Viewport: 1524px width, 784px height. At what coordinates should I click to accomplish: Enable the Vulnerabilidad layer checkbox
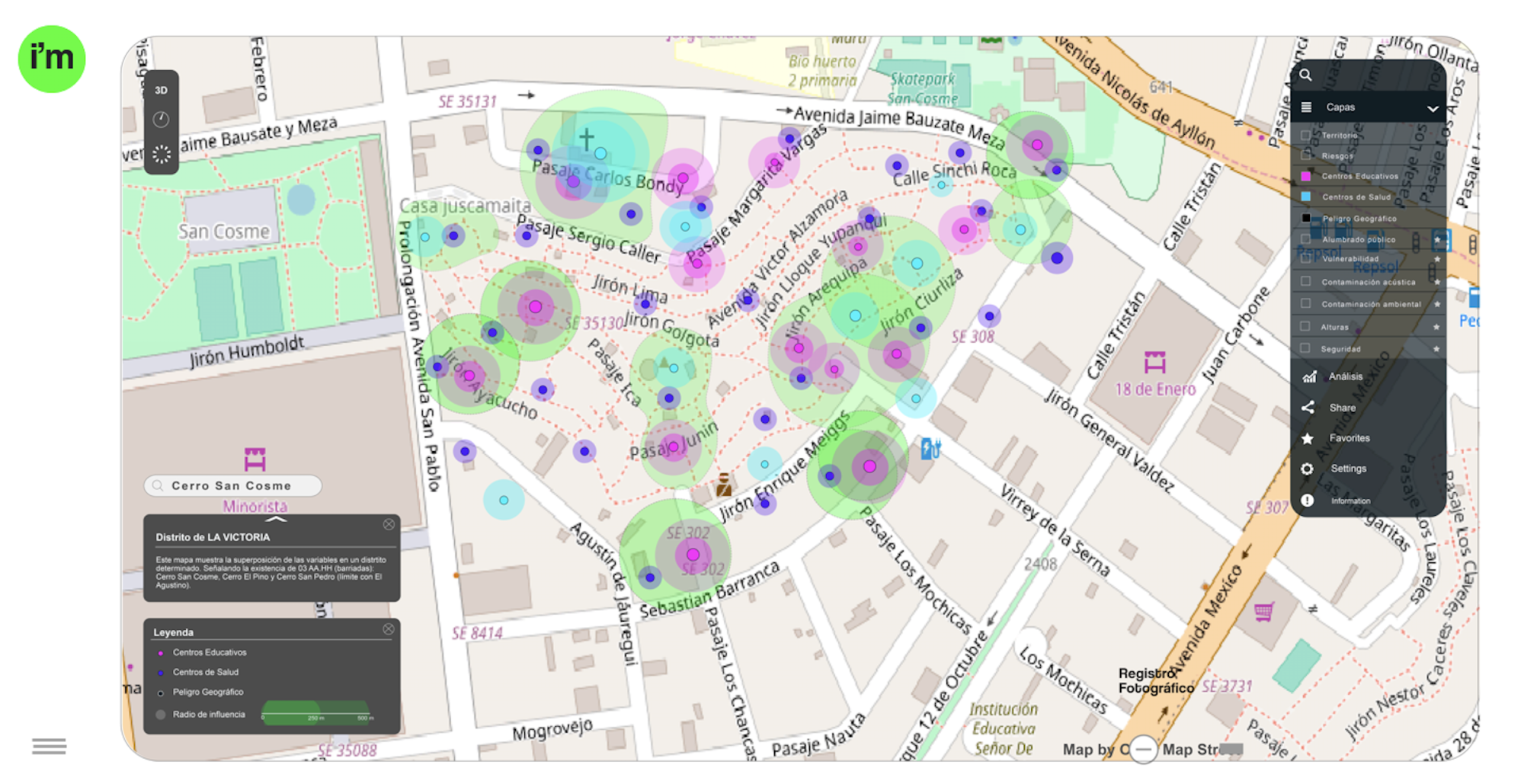(x=1305, y=259)
